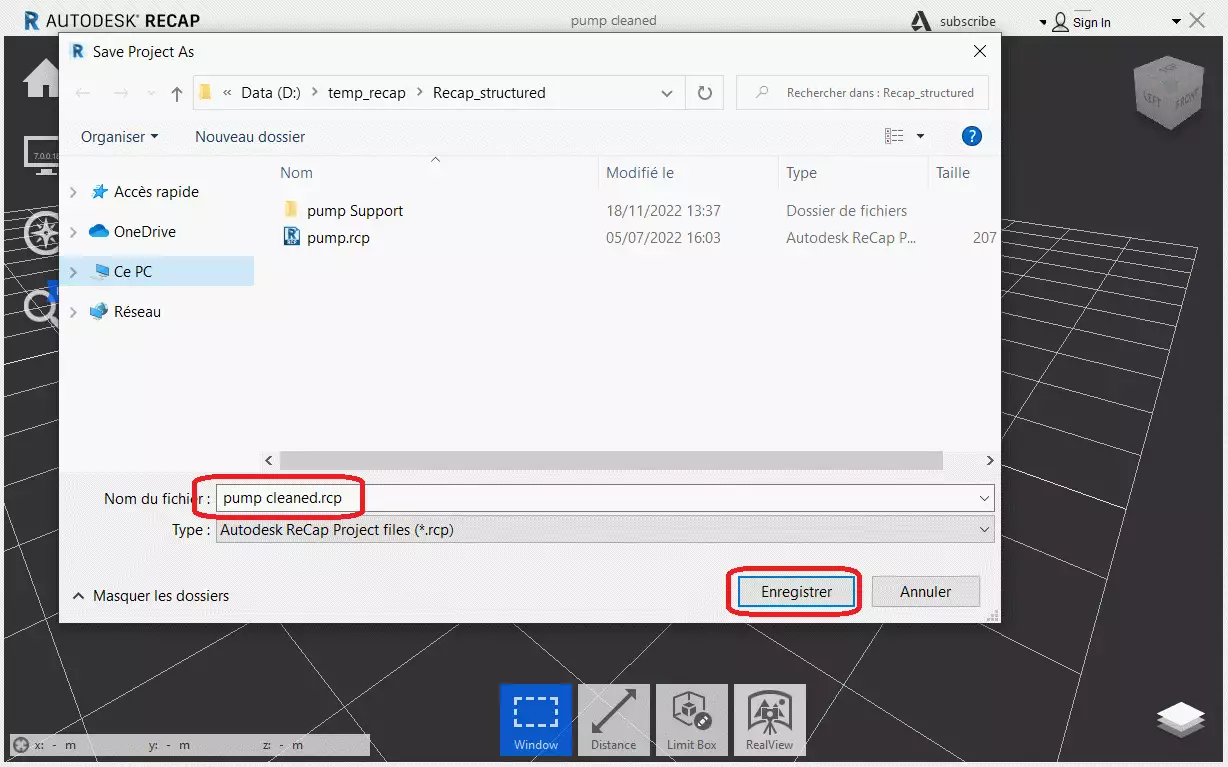Select the pump.rcp file

pyautogui.click(x=338, y=238)
